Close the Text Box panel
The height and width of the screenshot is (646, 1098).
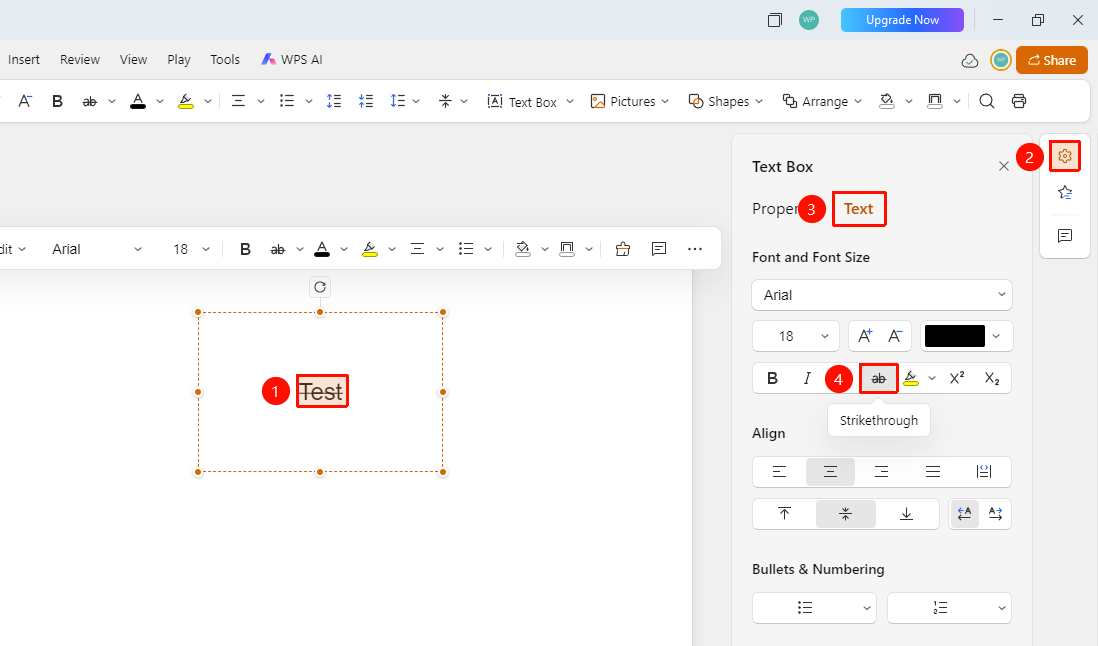point(1003,166)
